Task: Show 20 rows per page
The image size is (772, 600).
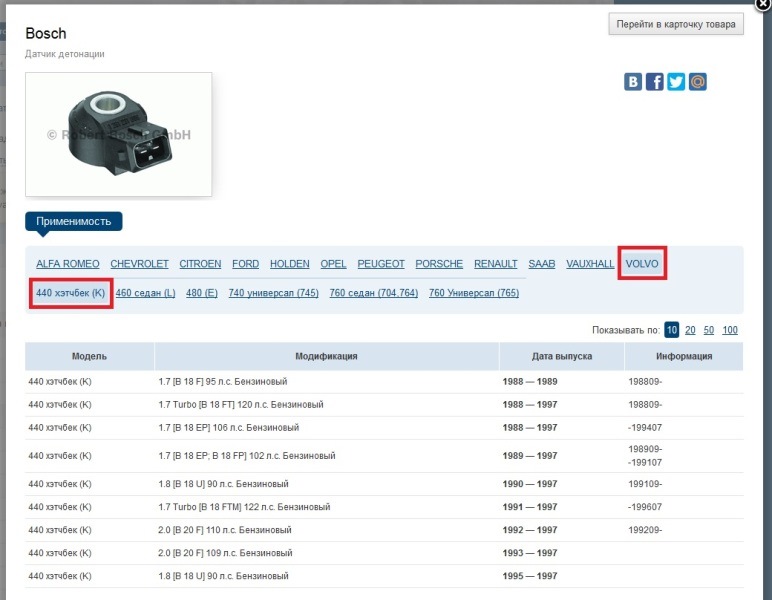Action: point(690,330)
